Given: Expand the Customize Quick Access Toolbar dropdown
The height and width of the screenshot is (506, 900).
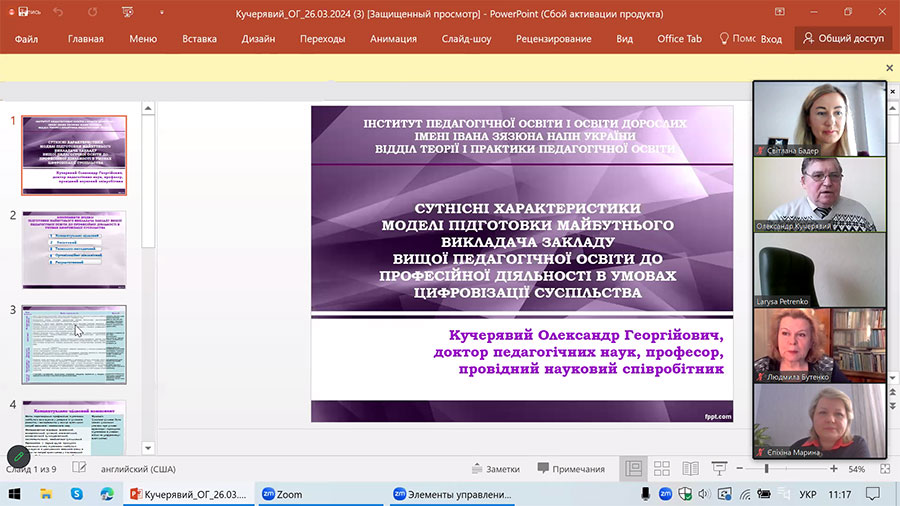Looking at the screenshot, I should (x=160, y=12).
